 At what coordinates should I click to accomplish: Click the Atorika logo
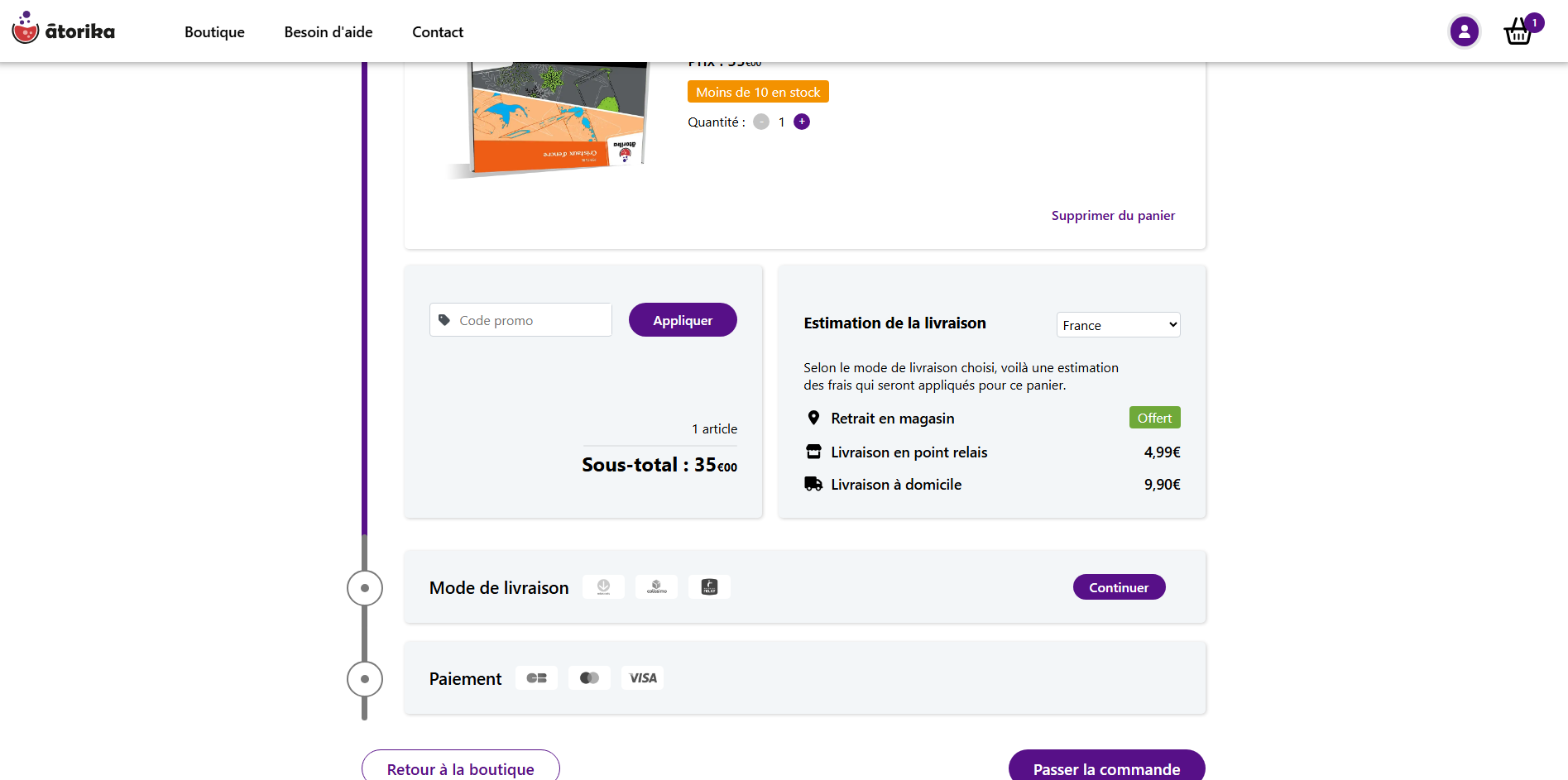click(64, 31)
